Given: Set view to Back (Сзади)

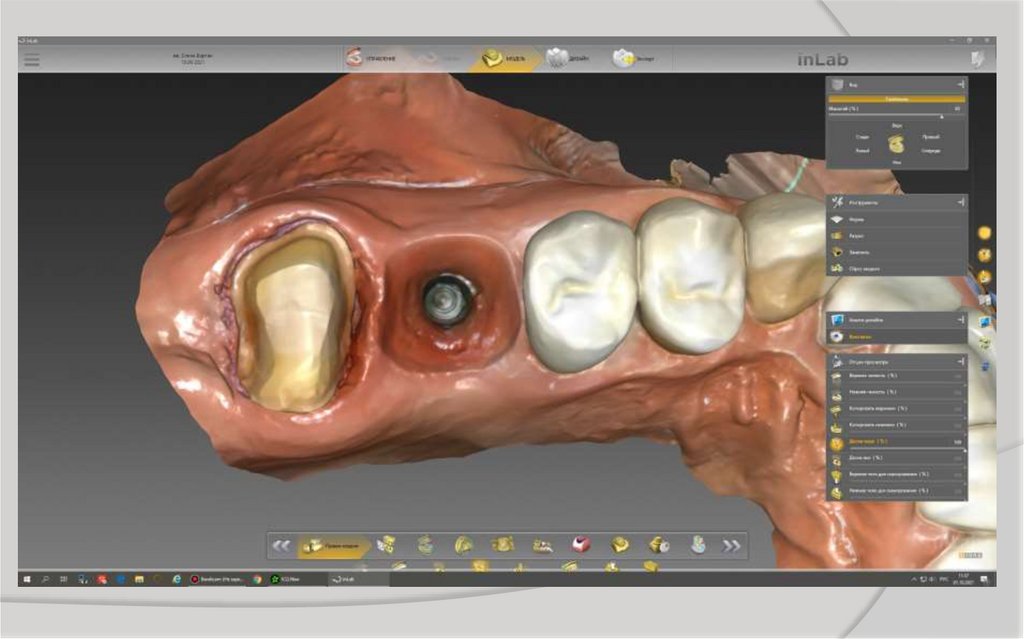Looking at the screenshot, I should pyautogui.click(x=862, y=137).
